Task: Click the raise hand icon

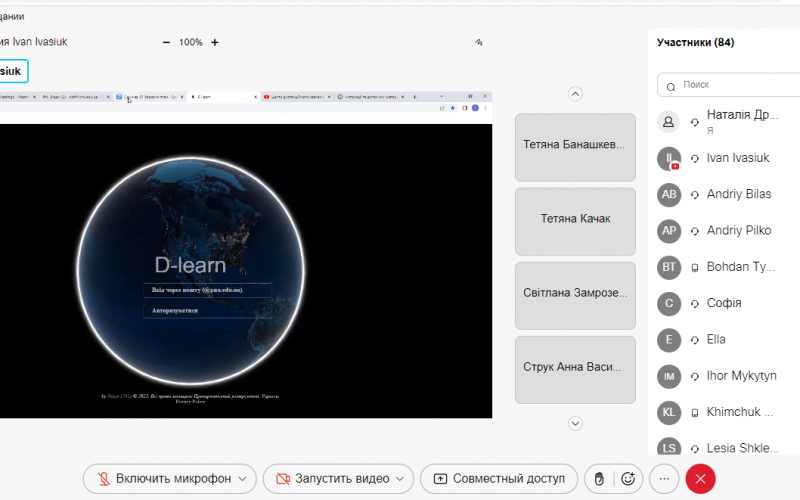Action: click(598, 479)
